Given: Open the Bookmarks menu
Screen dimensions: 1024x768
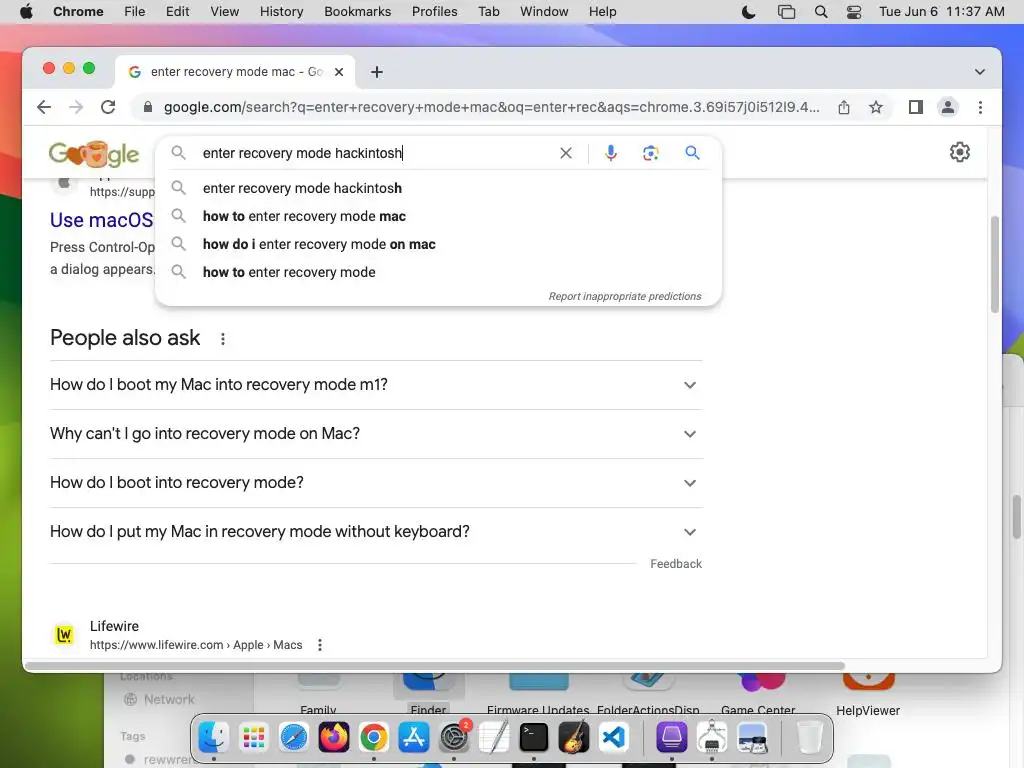Looking at the screenshot, I should 357,12.
